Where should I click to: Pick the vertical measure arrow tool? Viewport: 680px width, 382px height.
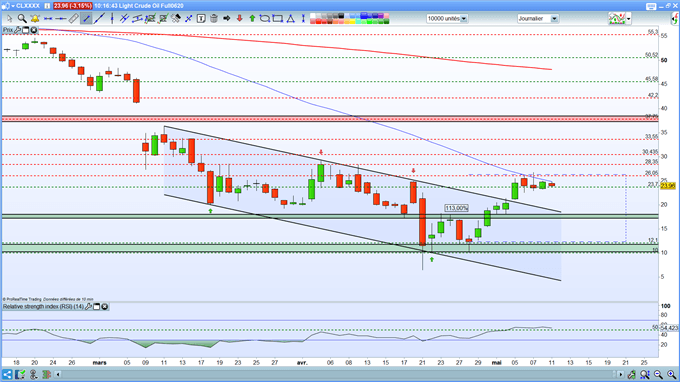[303, 18]
